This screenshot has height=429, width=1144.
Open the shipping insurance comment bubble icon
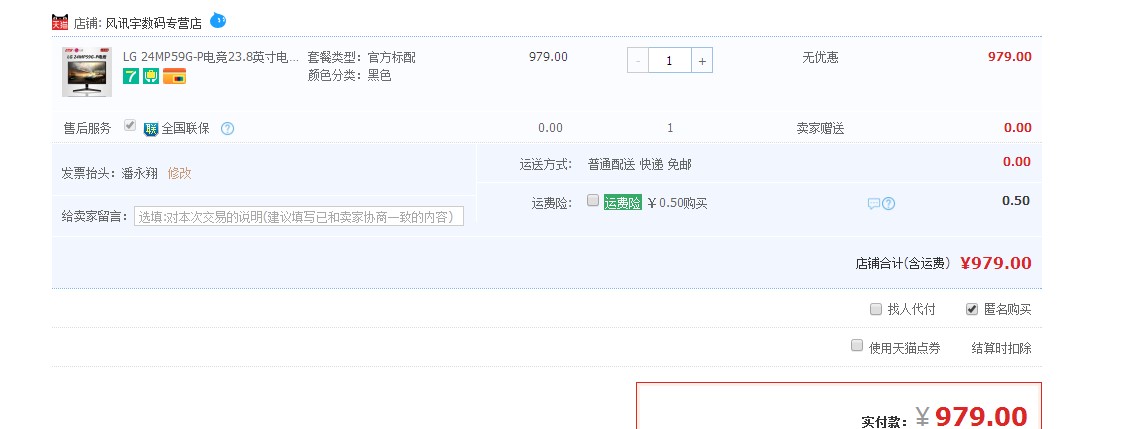click(873, 204)
